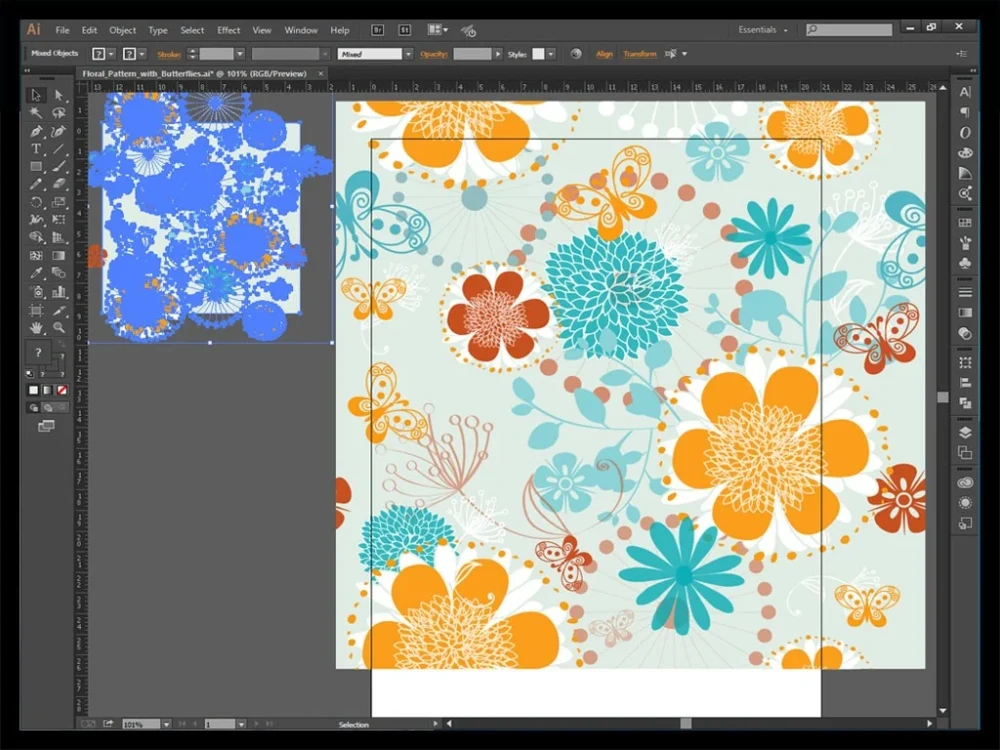The width and height of the screenshot is (1000, 750).
Task: Open the Layers panel icon
Action: pos(965,432)
